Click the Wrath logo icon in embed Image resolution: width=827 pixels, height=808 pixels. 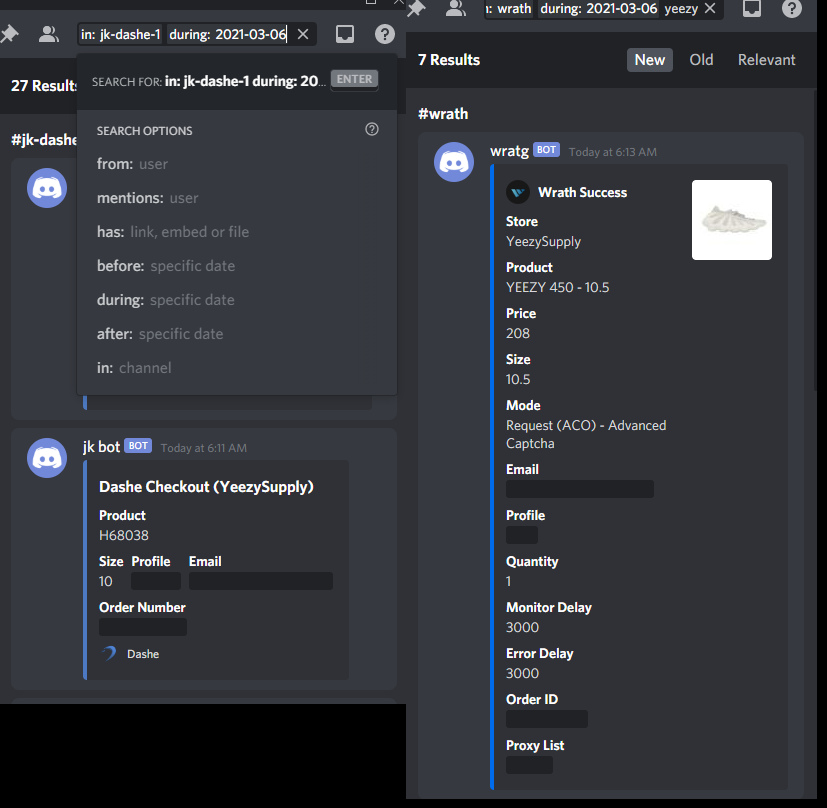[517, 193]
